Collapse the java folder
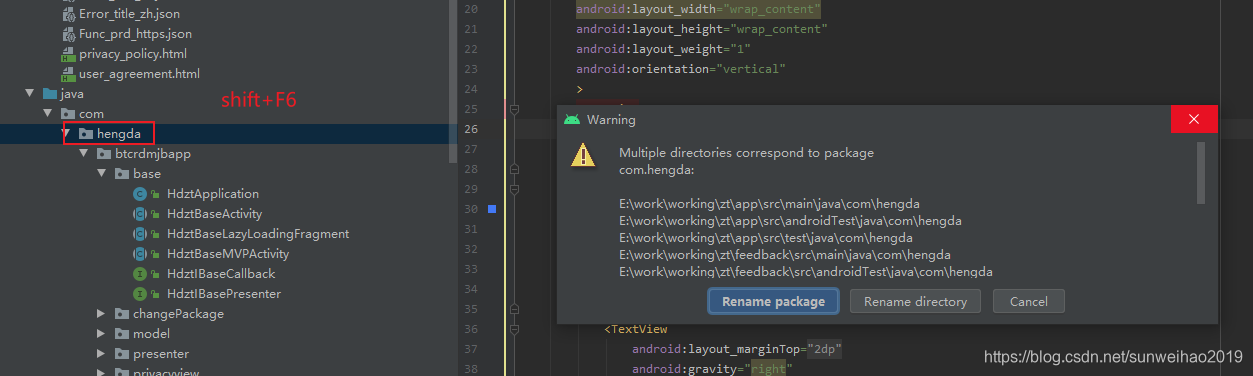The image size is (1253, 376). [x=29, y=93]
